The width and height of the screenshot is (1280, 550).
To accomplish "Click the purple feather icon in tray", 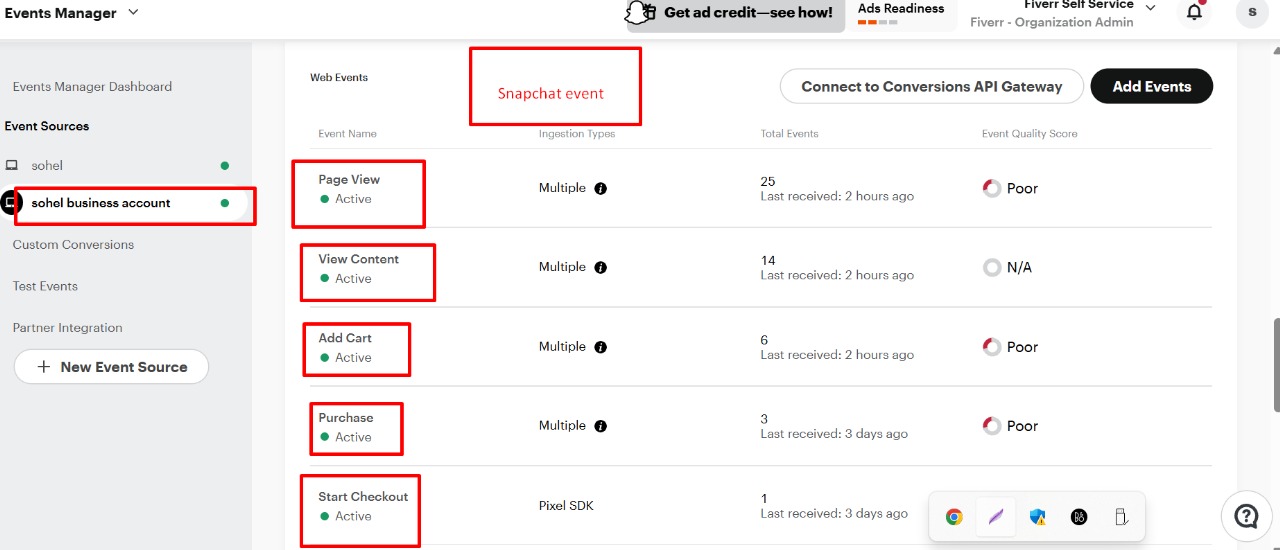I will tap(996, 517).
